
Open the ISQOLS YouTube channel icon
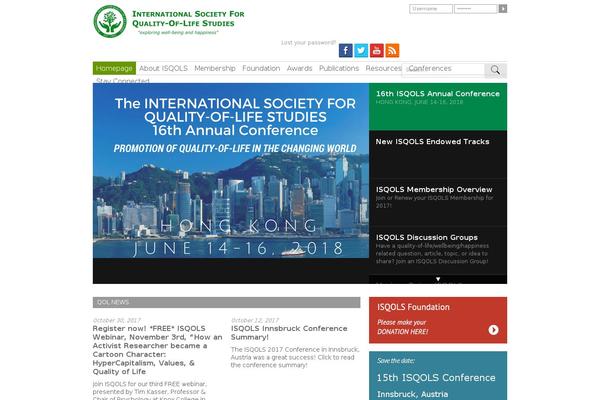(377, 51)
